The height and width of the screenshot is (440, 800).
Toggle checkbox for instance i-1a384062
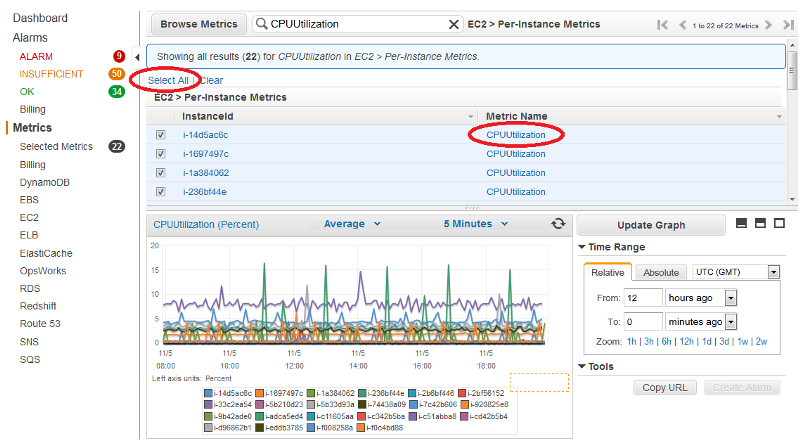click(x=161, y=173)
